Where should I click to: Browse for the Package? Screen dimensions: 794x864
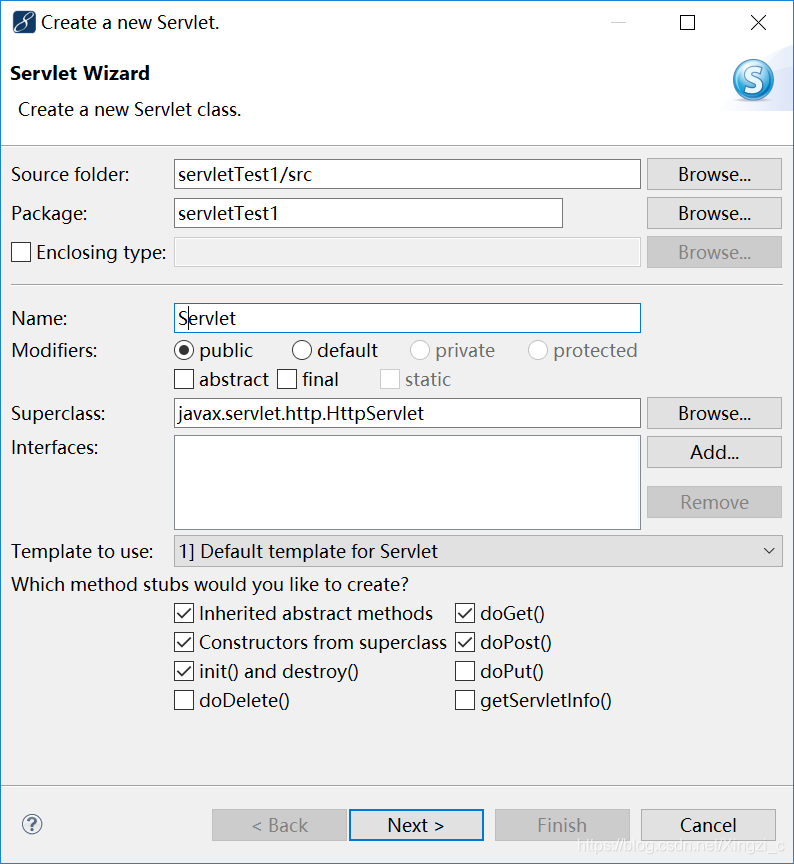714,213
